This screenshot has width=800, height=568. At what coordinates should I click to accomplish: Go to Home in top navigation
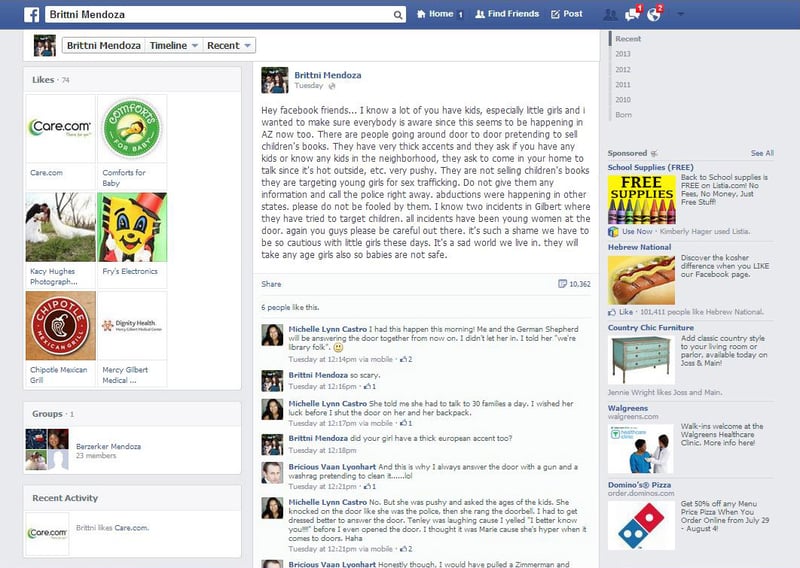pos(440,14)
